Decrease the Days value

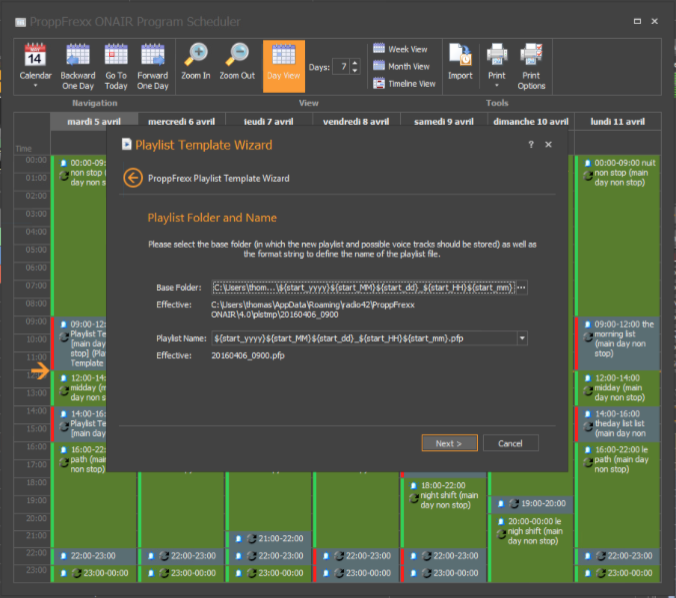coord(355,71)
